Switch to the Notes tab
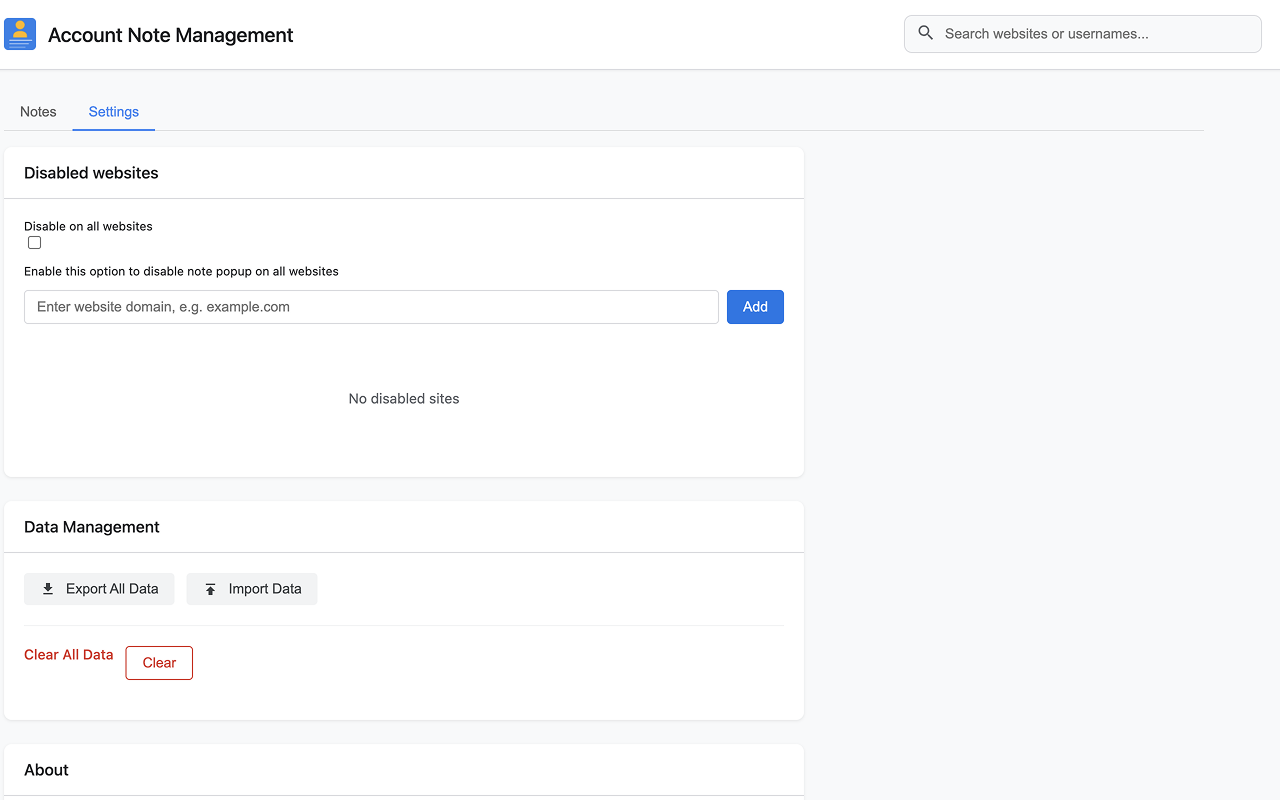1280x800 pixels. 38,112
